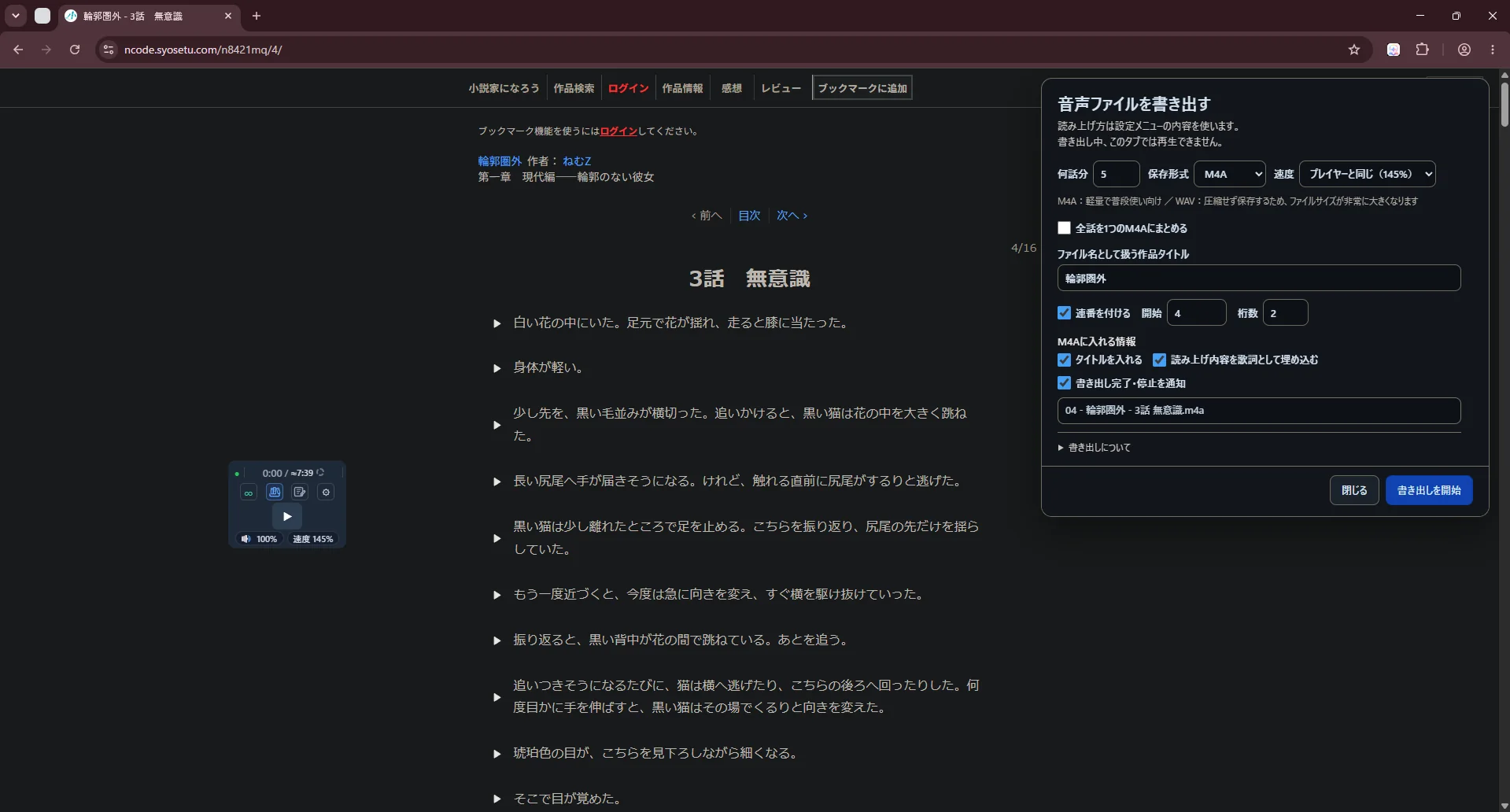
Task: Open the bookshelf icon in player widget
Action: [275, 493]
